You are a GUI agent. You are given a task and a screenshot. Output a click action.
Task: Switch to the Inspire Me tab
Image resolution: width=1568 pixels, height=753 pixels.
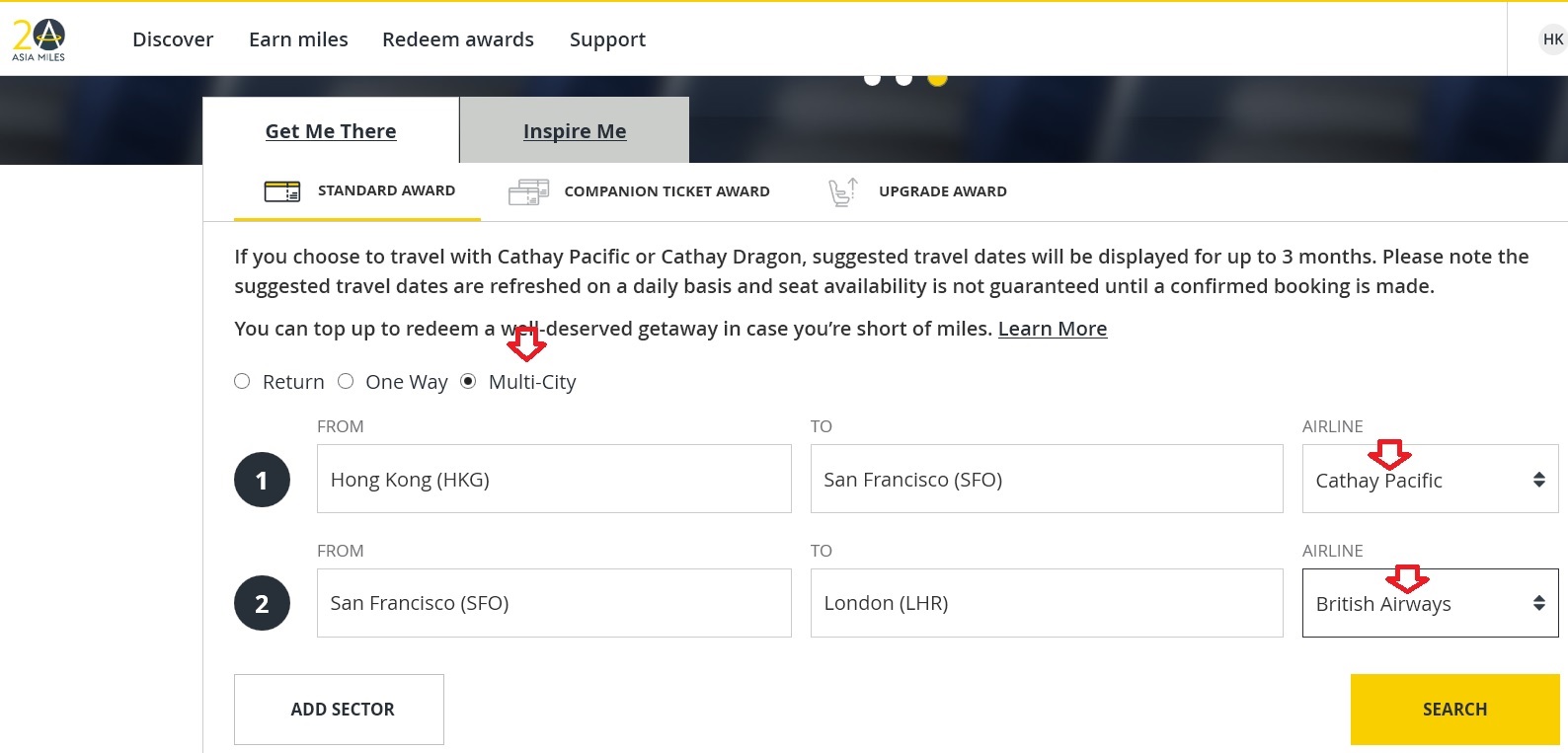pyautogui.click(x=575, y=131)
